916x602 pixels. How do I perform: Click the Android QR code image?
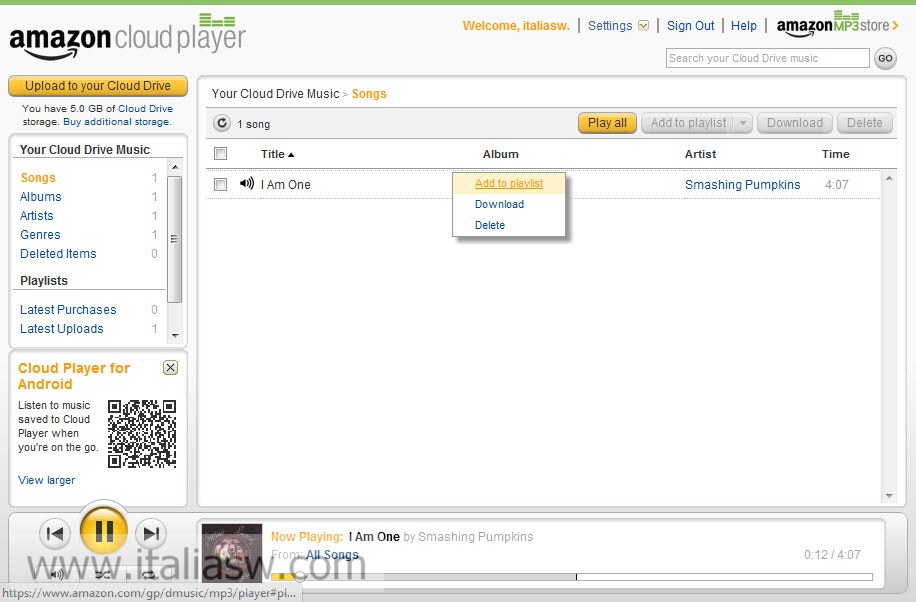coord(142,434)
